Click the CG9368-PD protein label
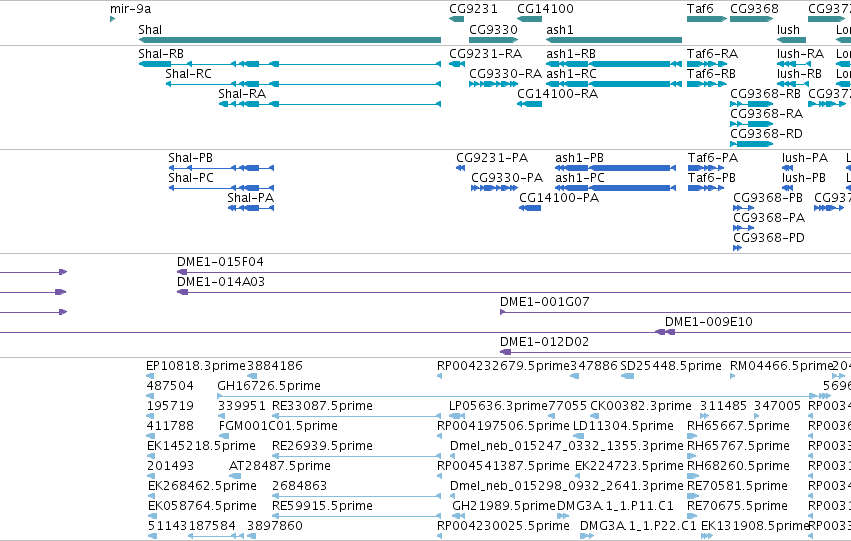This screenshot has width=851, height=541. pos(769,238)
